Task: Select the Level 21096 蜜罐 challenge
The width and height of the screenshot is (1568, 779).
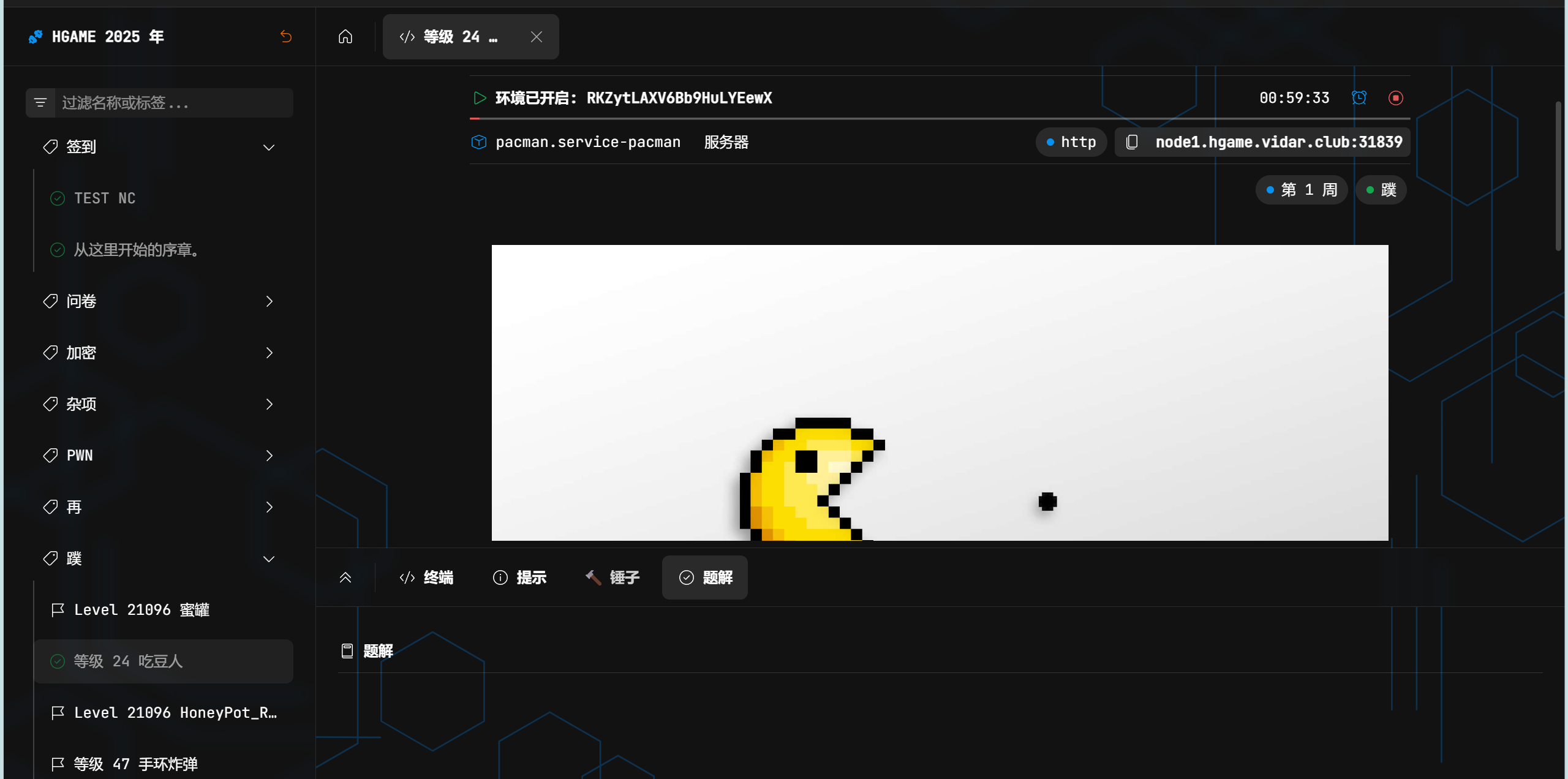Action: click(x=141, y=610)
